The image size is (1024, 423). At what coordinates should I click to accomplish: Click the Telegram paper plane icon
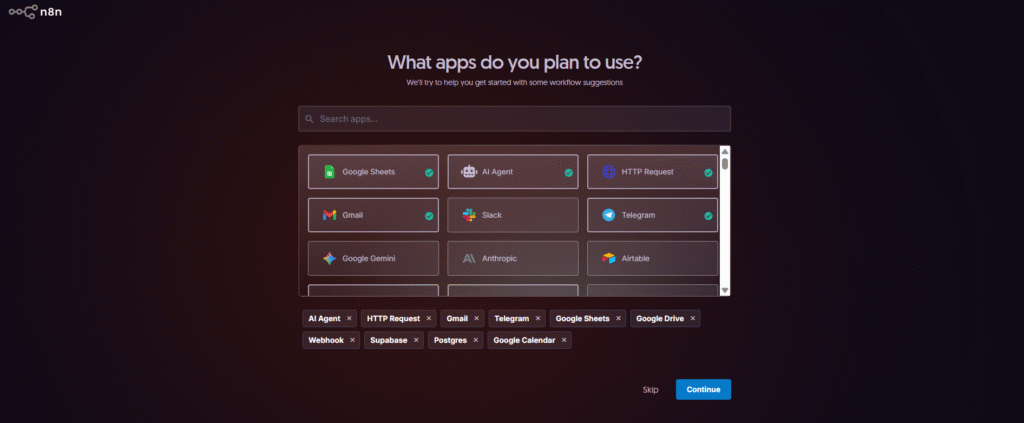pos(608,215)
